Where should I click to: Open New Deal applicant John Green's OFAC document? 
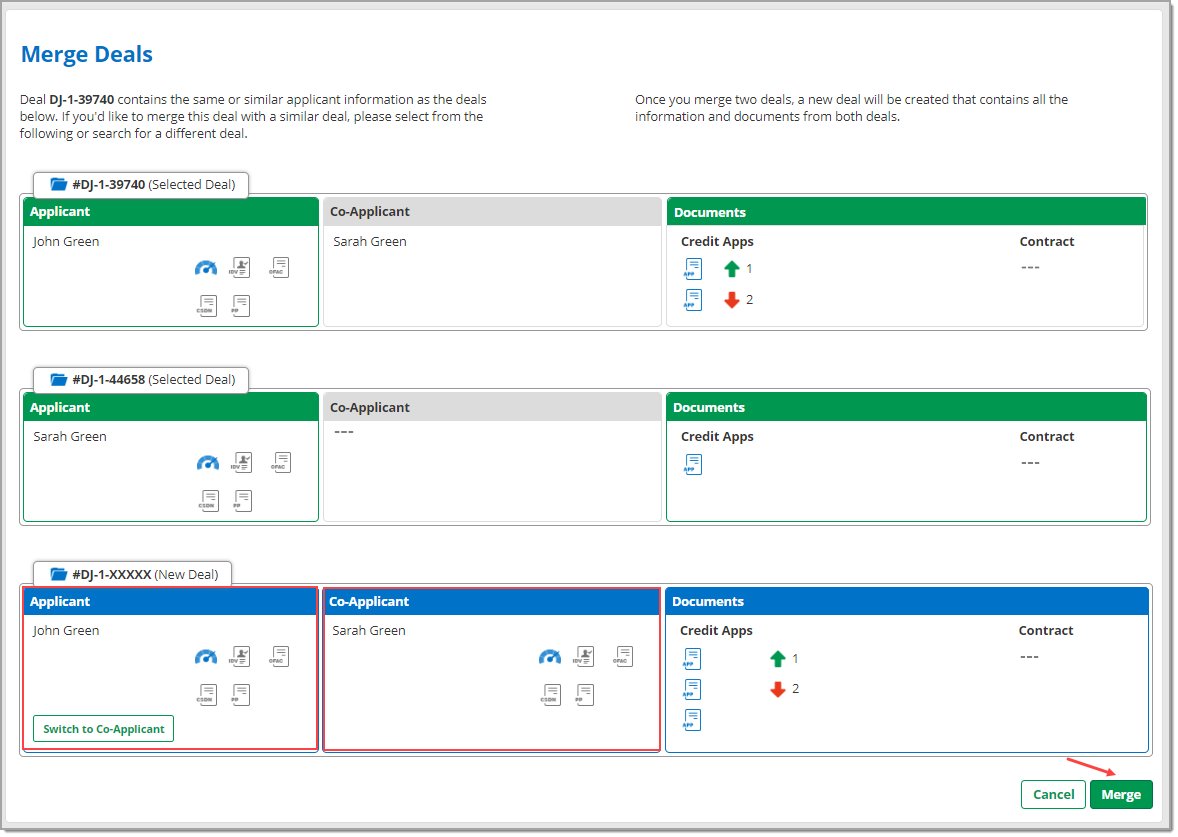tap(279, 657)
